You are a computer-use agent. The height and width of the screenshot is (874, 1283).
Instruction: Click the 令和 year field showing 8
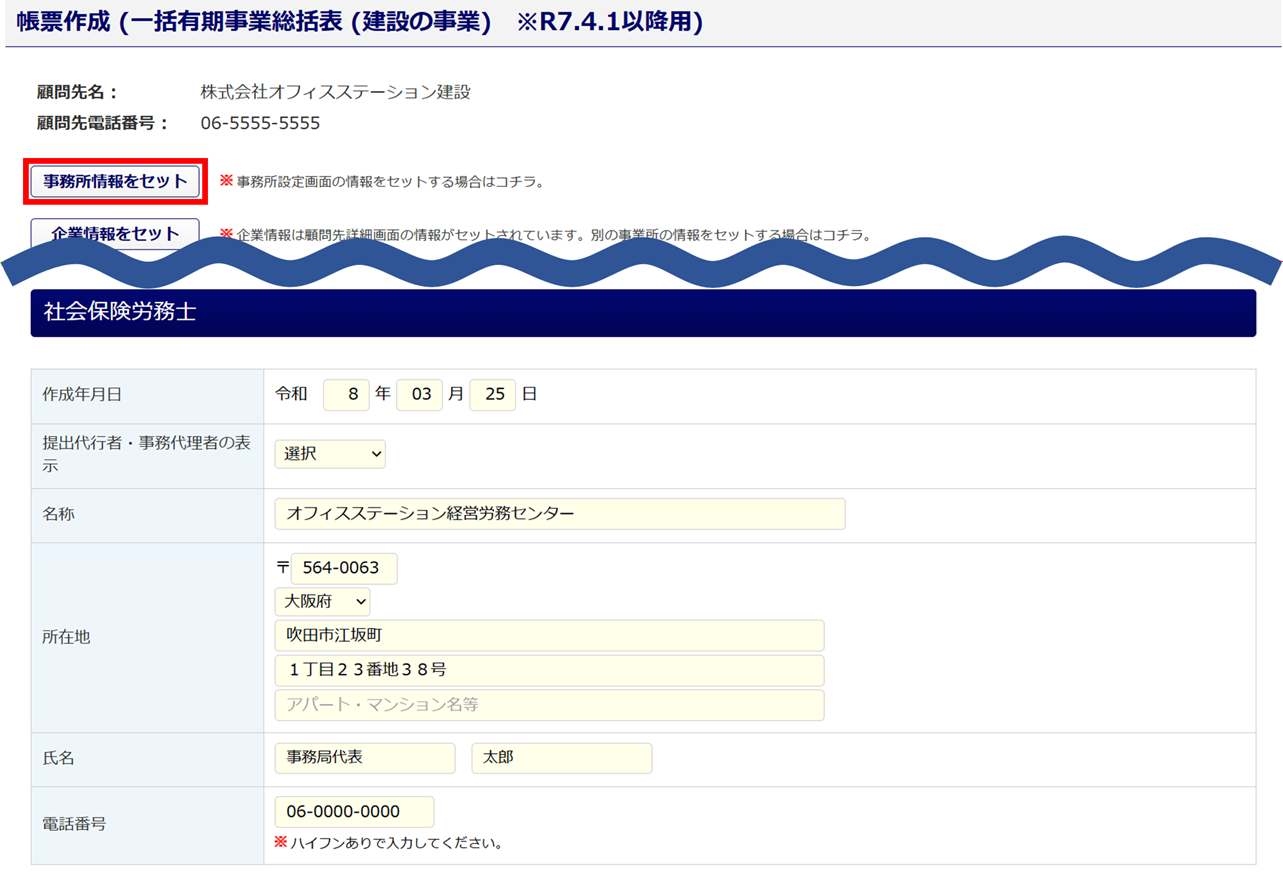coord(346,395)
